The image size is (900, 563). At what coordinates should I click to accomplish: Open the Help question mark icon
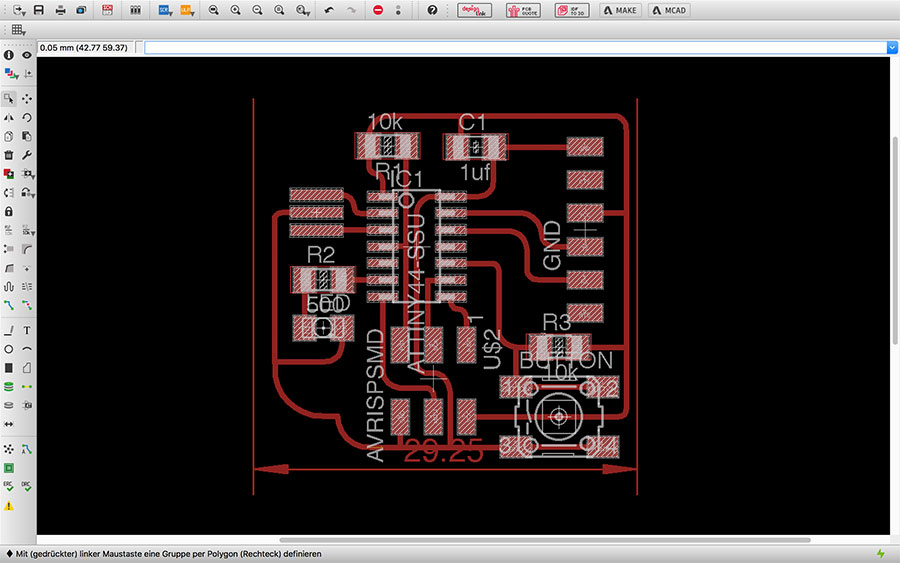pos(432,10)
